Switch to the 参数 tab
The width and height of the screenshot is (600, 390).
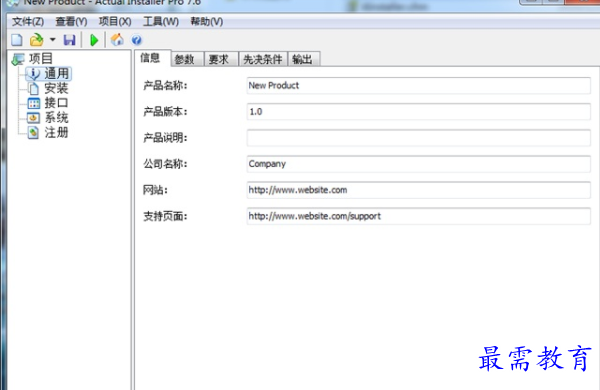188,59
